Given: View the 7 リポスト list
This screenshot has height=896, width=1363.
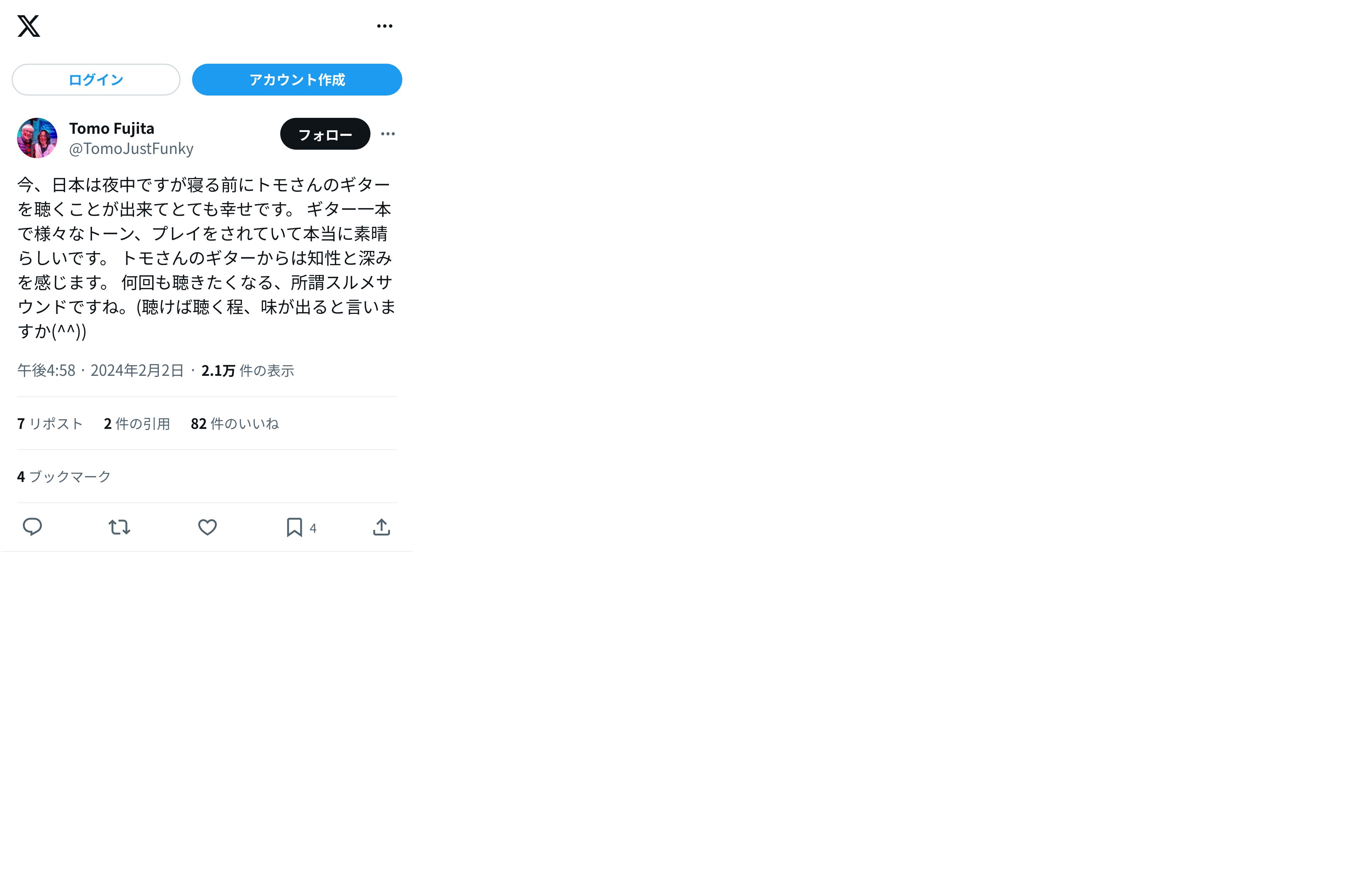Looking at the screenshot, I should 50,424.
